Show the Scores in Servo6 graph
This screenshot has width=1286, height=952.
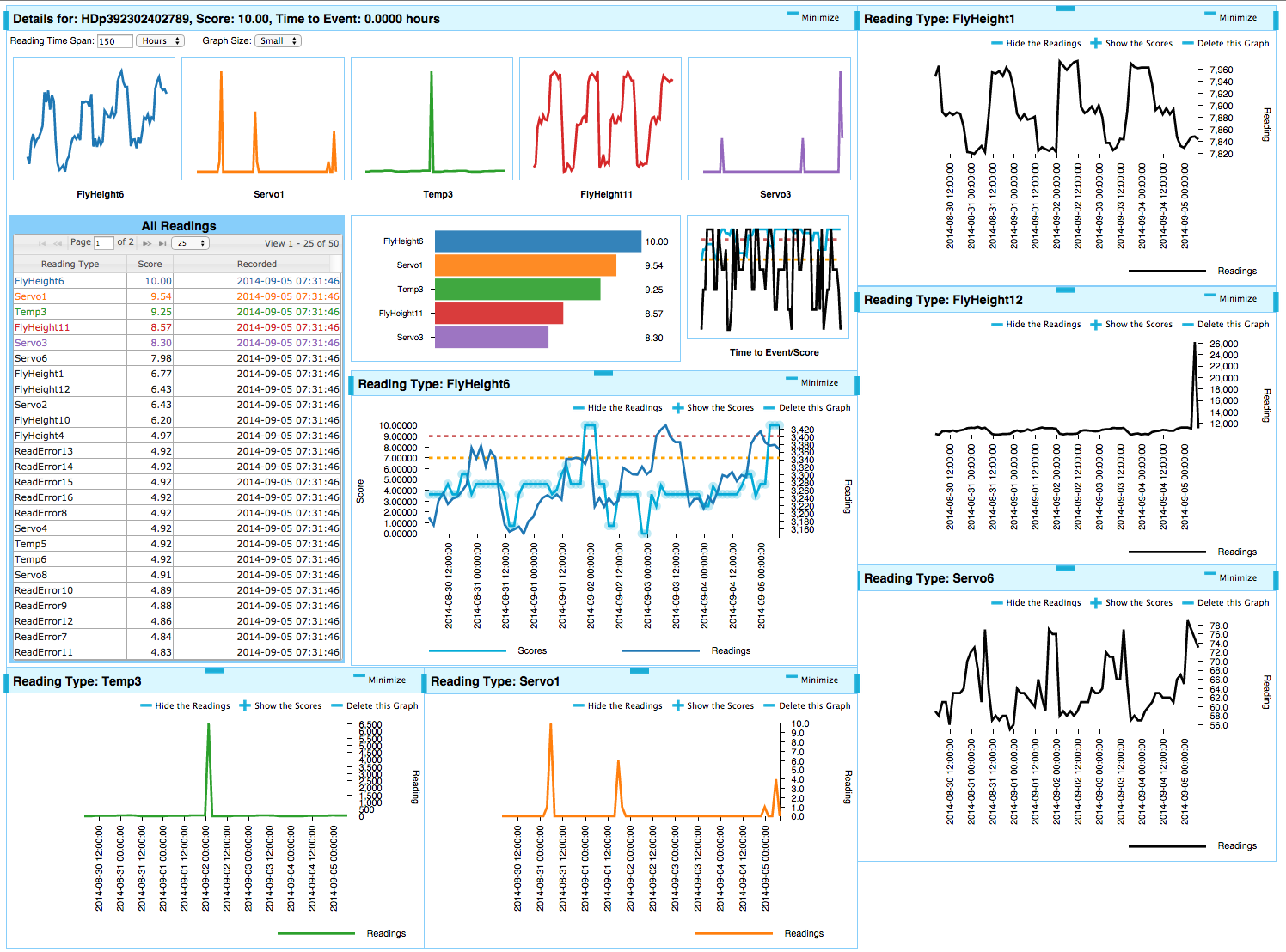click(x=1131, y=602)
